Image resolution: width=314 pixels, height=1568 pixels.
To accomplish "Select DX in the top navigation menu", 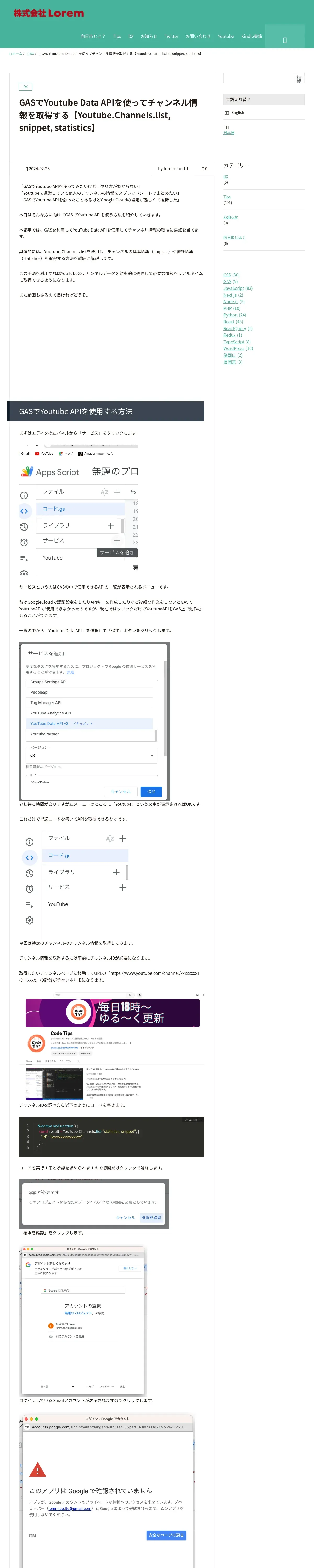I will 131,37.
